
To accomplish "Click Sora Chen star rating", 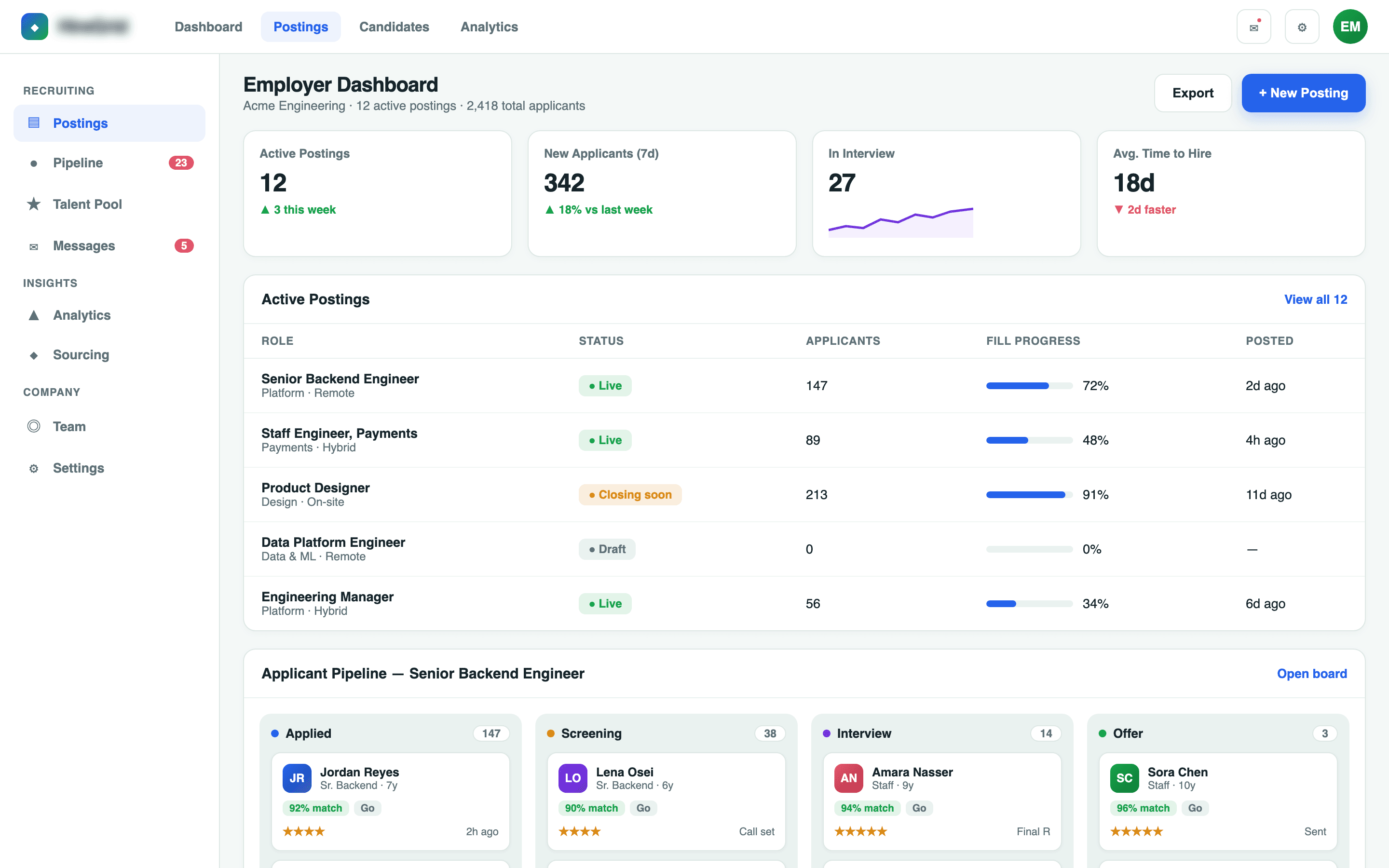I will point(1136,831).
